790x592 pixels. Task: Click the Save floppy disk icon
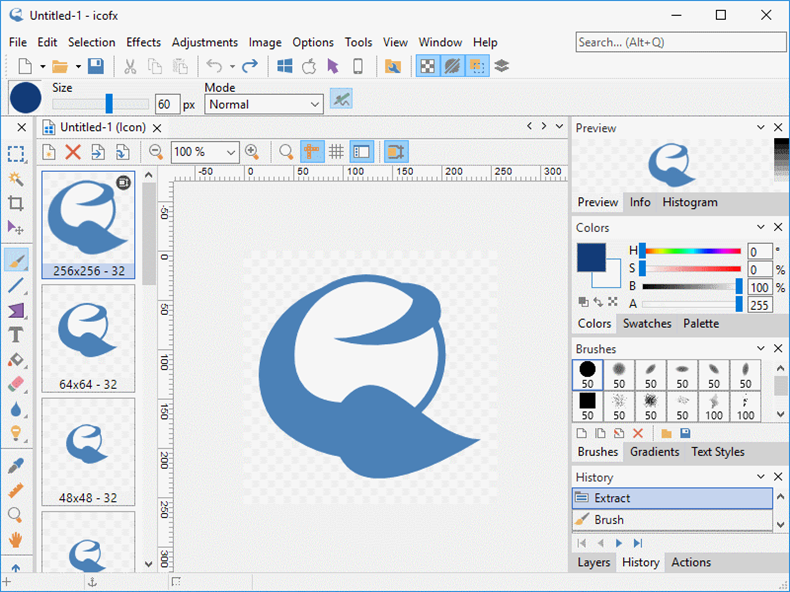[96, 66]
